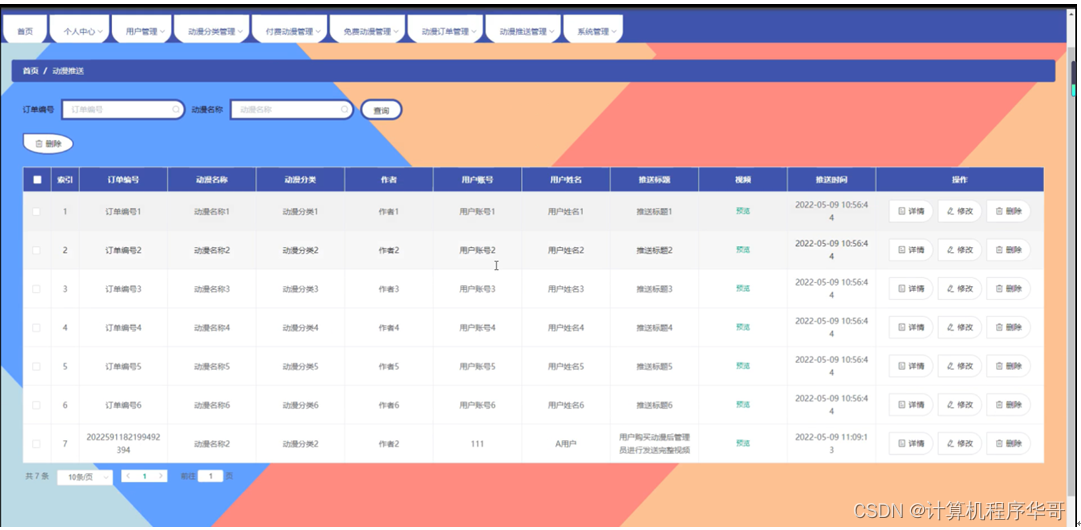Screen dimensions: 1081x530
Task: Click the 推送时间 column header
Action: [x=831, y=179]
